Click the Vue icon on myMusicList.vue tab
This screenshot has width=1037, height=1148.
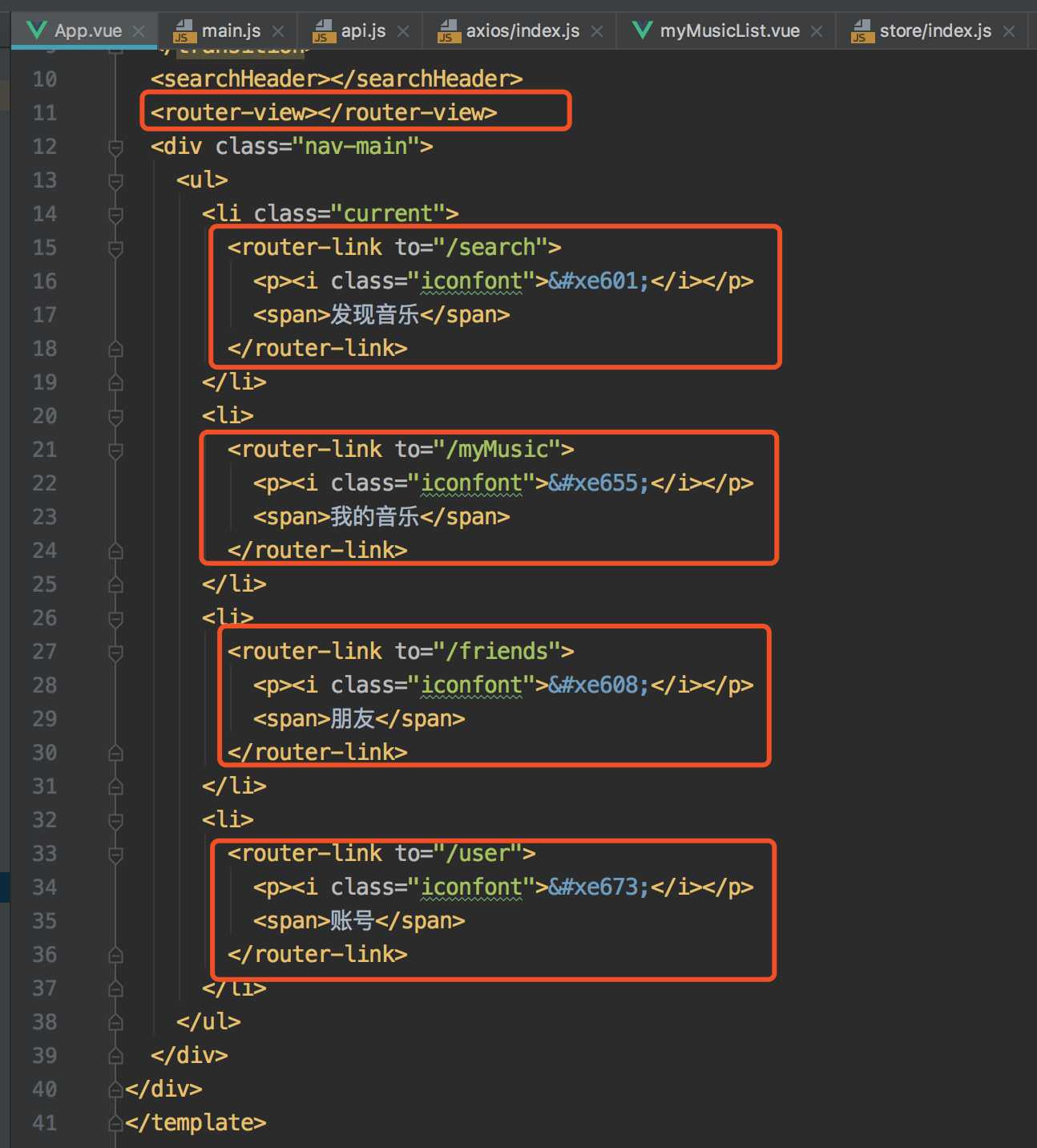pyautogui.click(x=642, y=30)
